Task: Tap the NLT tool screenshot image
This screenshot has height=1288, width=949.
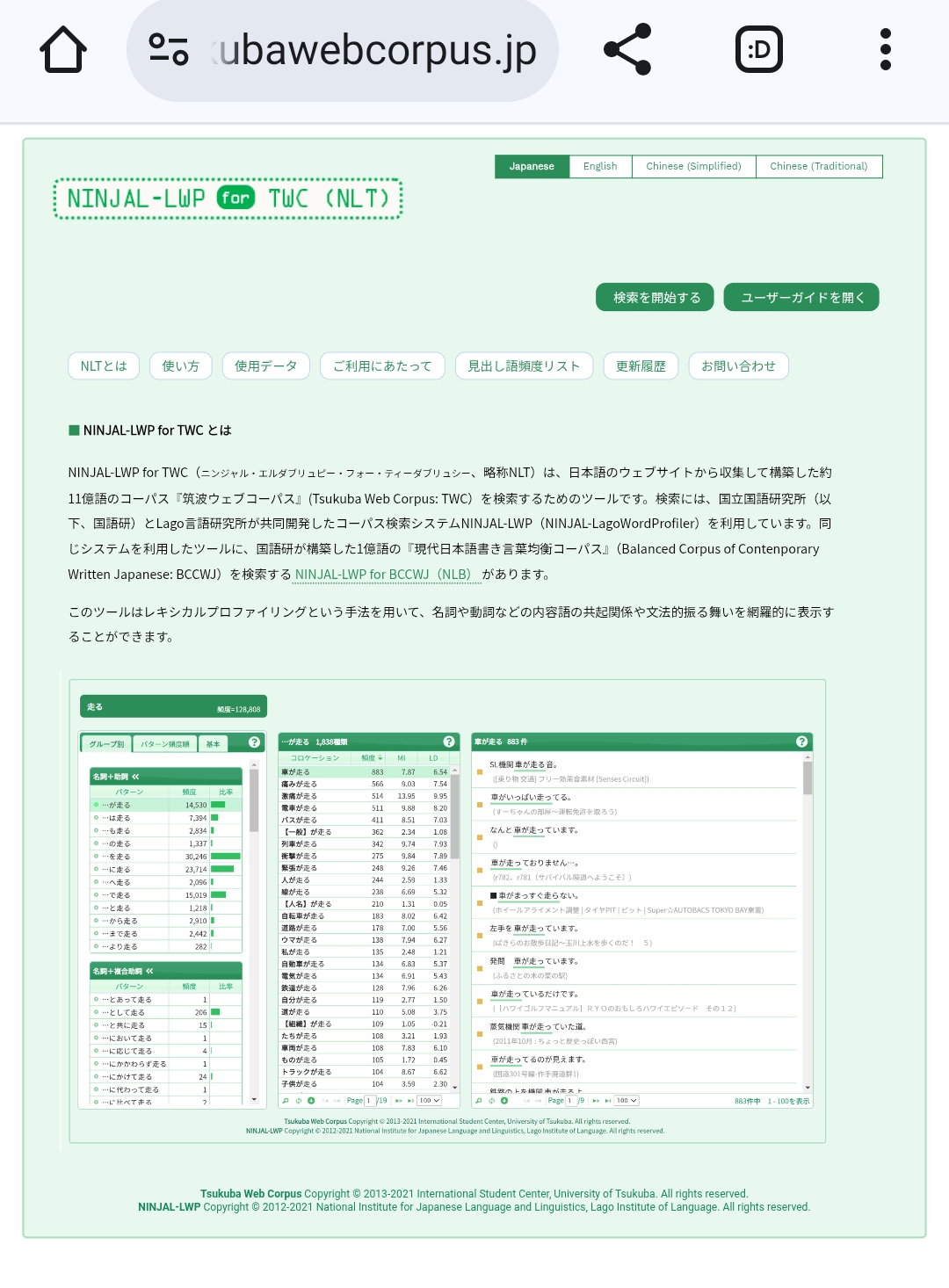Action: (447, 911)
